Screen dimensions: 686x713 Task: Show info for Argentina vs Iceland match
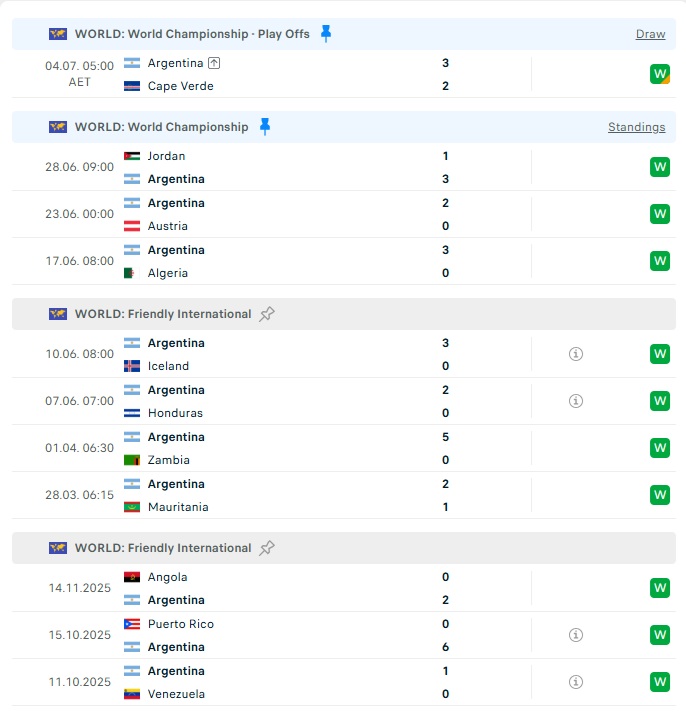point(576,354)
